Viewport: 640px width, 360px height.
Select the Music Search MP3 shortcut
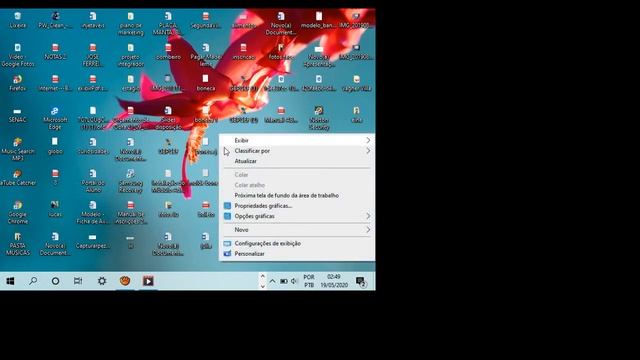coord(18,149)
